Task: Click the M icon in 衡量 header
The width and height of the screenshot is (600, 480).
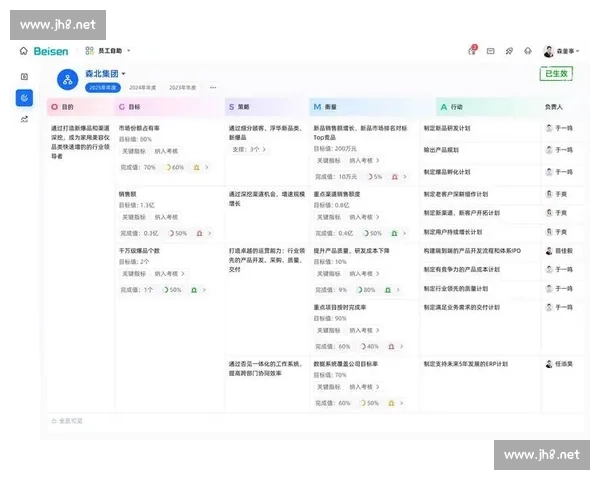Action: [x=317, y=107]
